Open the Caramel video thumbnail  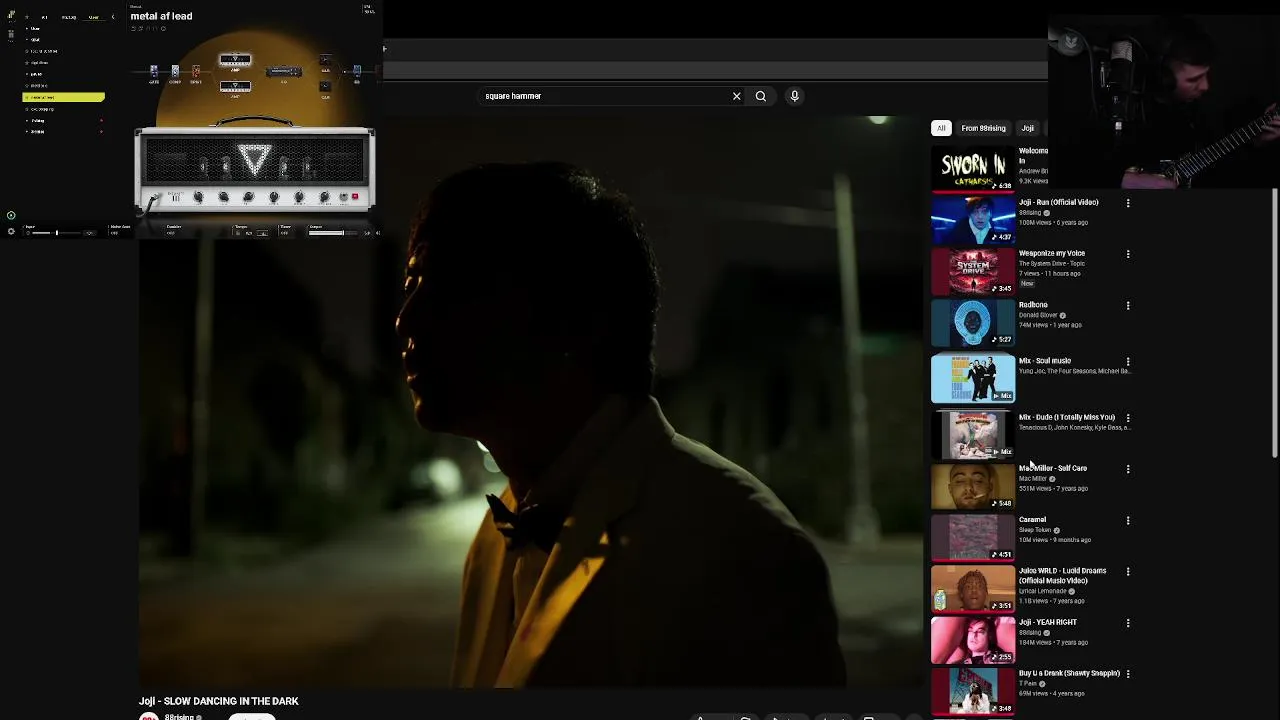pos(973,537)
